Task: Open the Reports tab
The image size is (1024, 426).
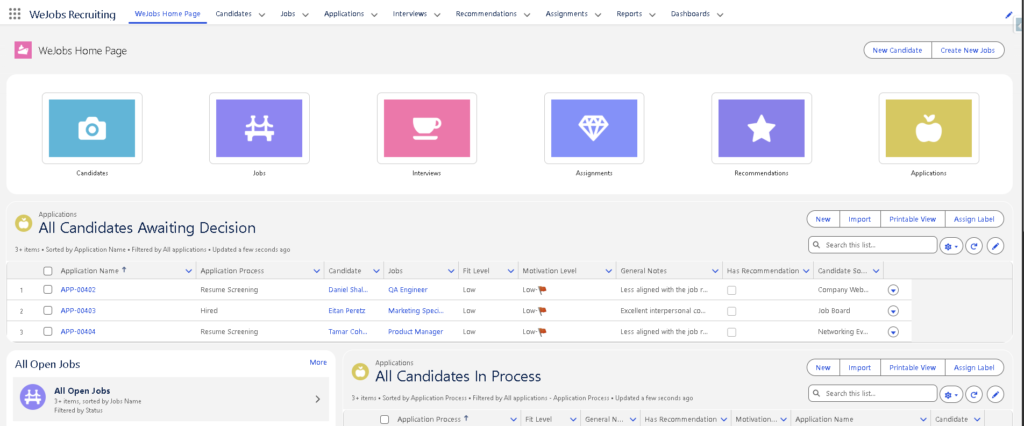Action: pos(629,14)
